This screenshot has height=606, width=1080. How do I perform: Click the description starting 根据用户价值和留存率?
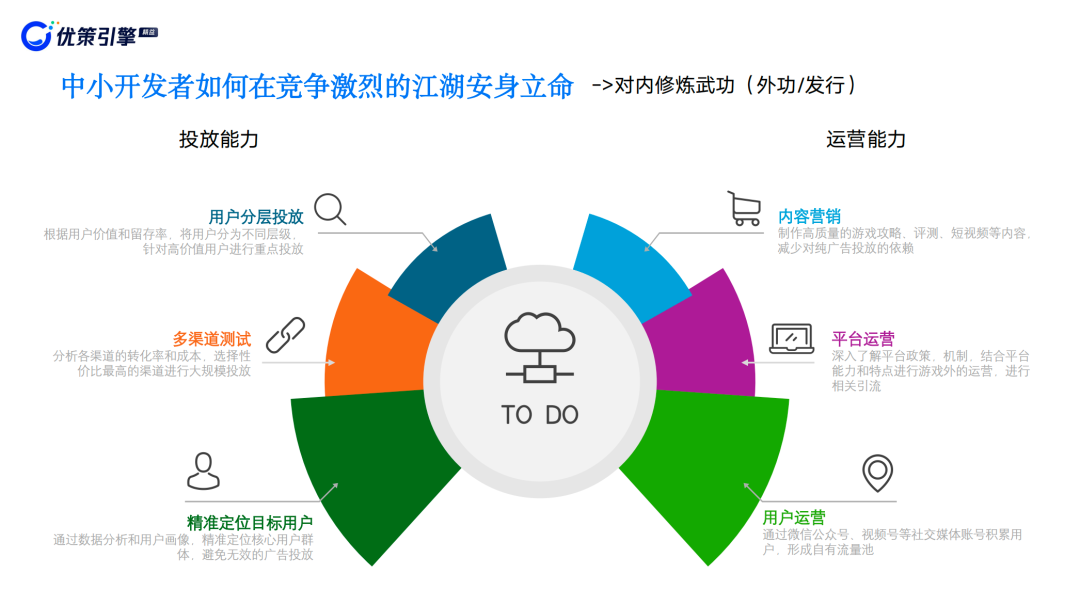pos(174,241)
